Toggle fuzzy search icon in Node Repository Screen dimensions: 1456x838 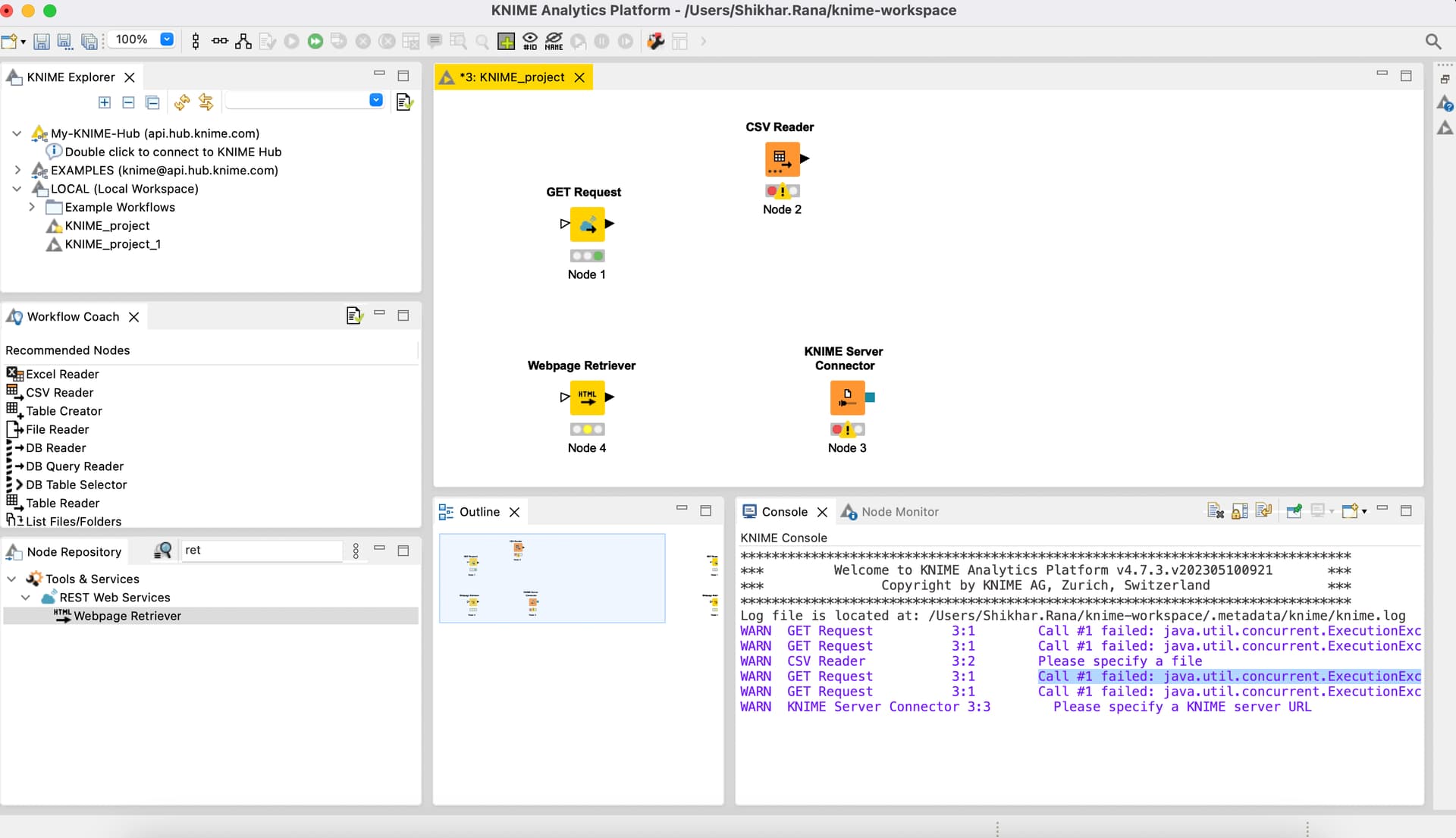(x=162, y=551)
